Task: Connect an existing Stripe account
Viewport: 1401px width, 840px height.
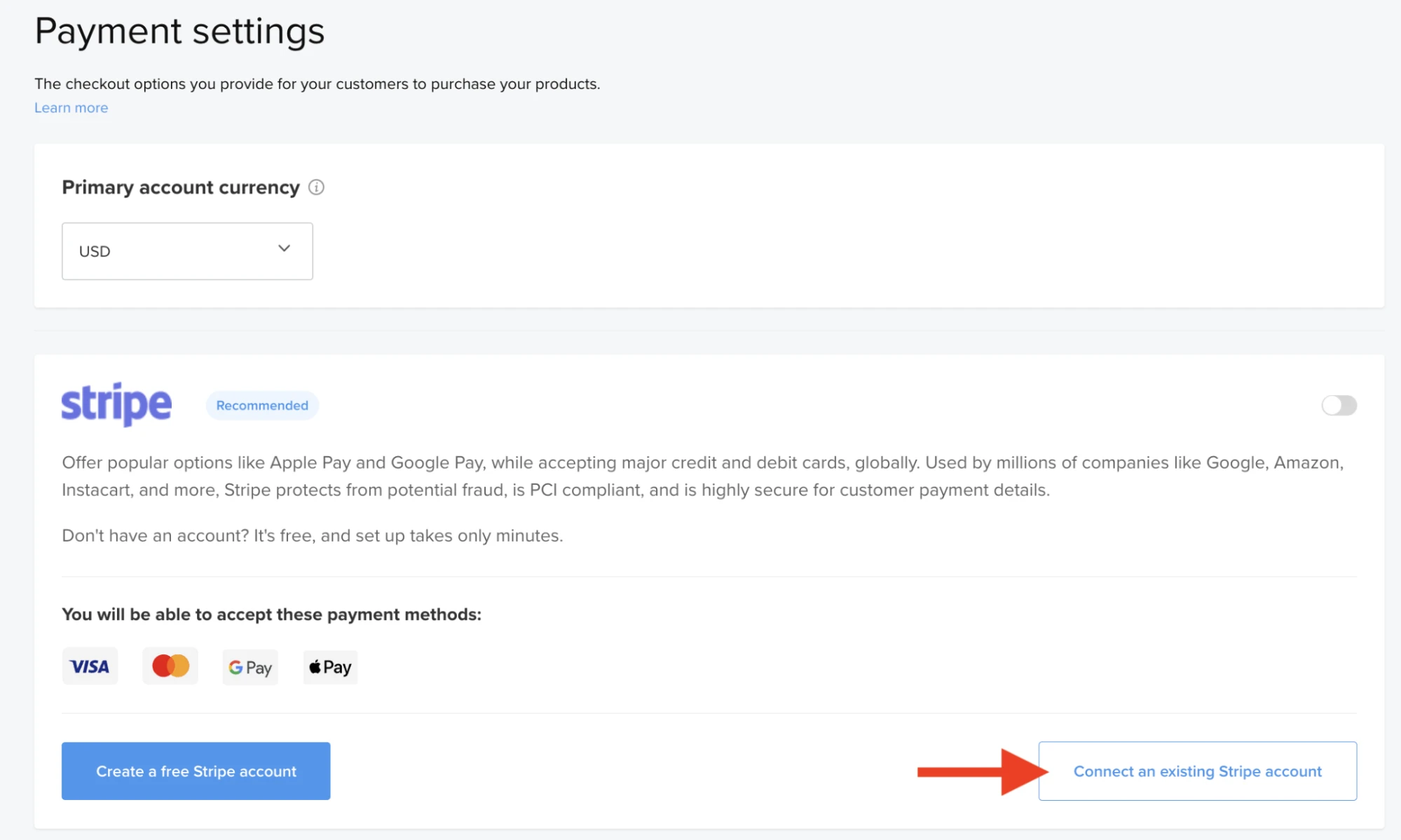Action: (x=1197, y=771)
